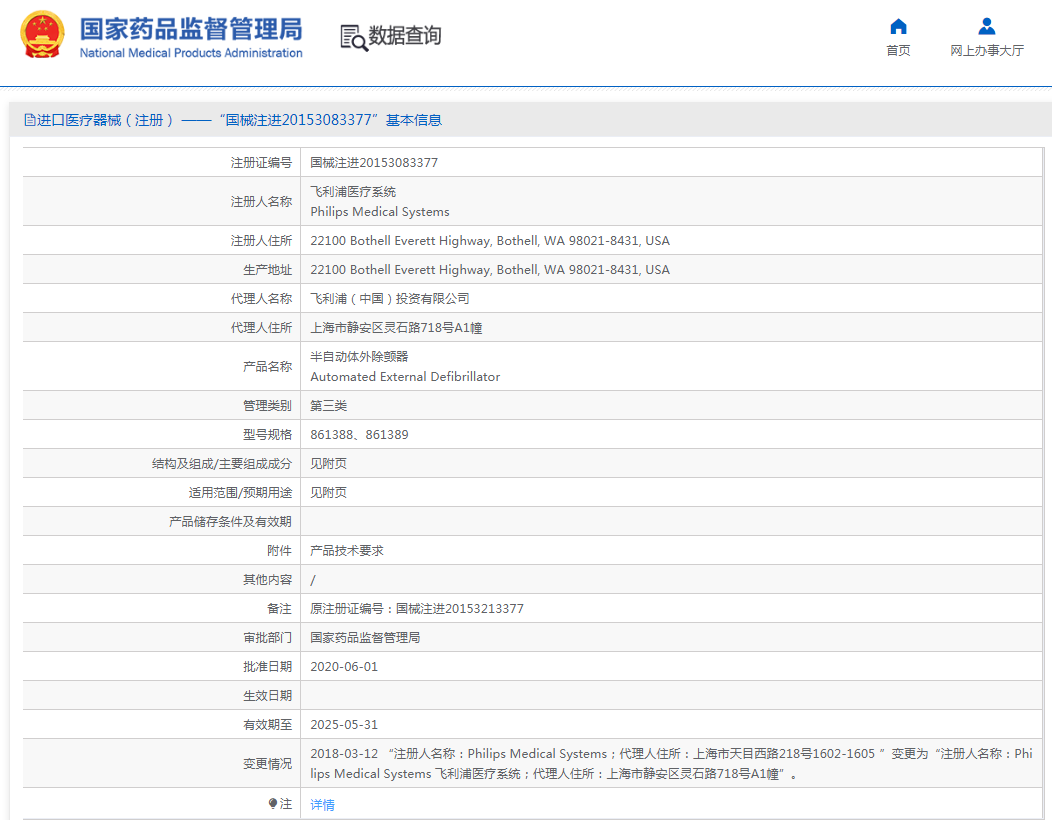1052x820 pixels.
Task: Open the 详情 details link
Action: [x=323, y=805]
